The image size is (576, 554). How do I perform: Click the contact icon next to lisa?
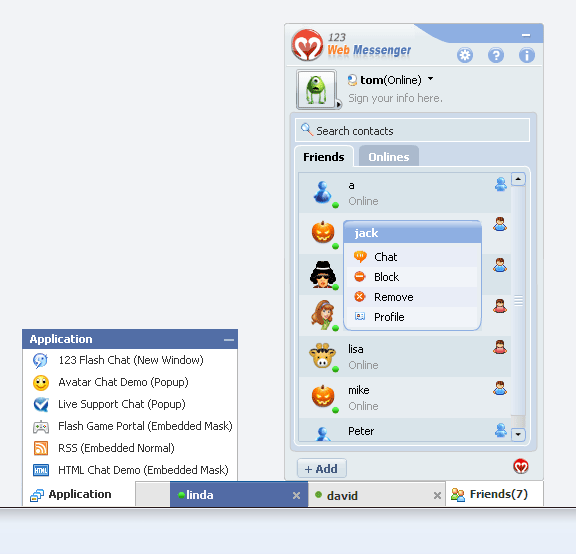500,347
